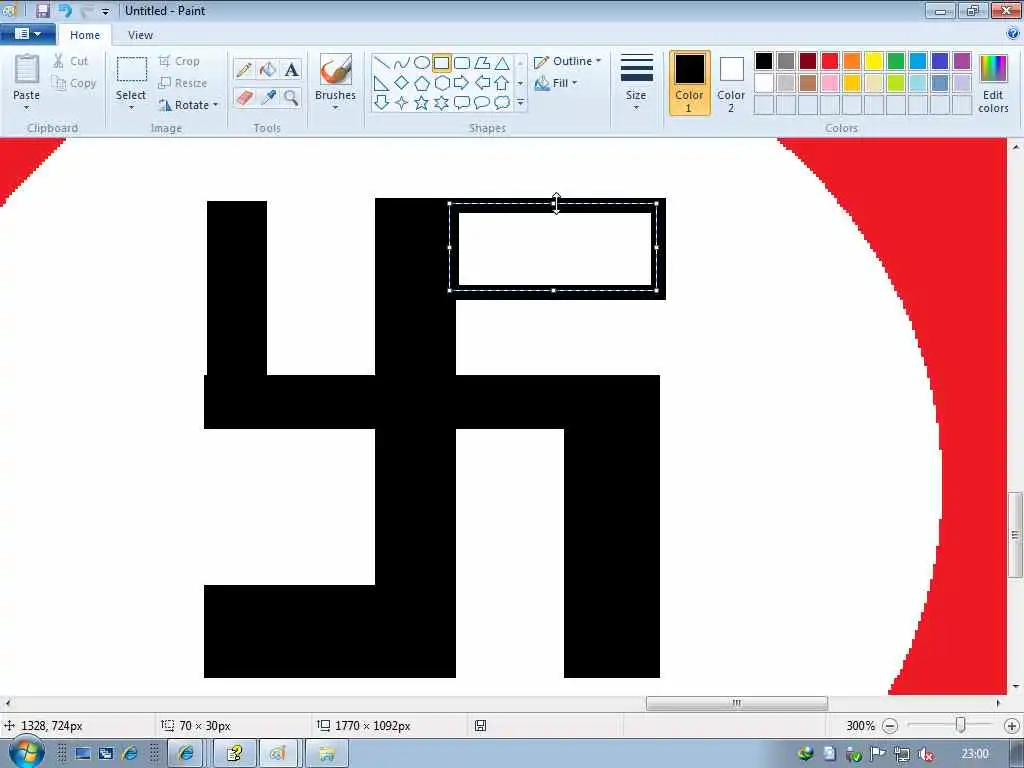The width and height of the screenshot is (1024, 768).
Task: Expand the Paste options arrow
Action: pyautogui.click(x=27, y=108)
